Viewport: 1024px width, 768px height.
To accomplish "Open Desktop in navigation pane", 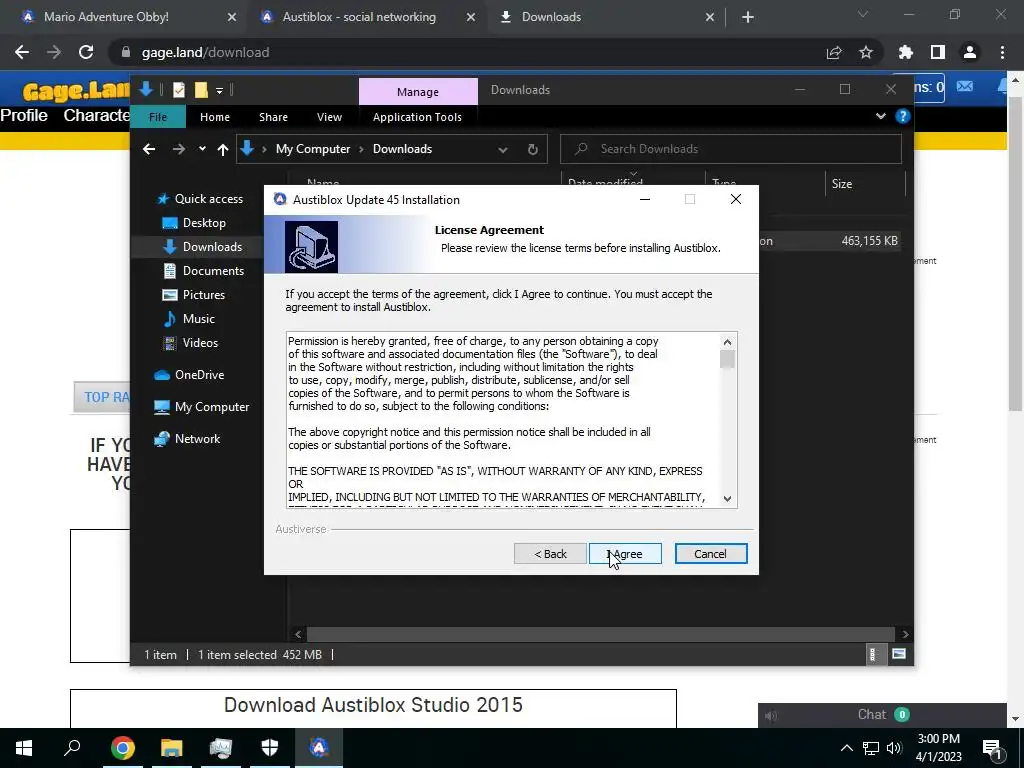I will tap(193, 223).
